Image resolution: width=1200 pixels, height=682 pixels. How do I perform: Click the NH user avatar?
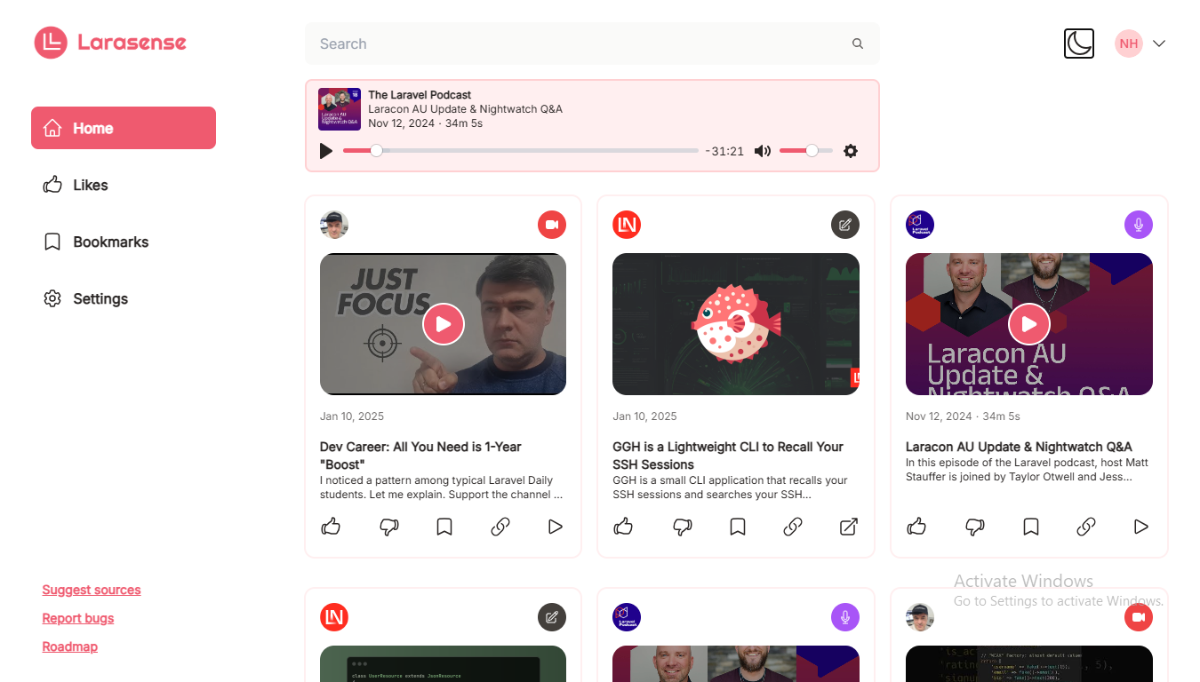(1129, 43)
